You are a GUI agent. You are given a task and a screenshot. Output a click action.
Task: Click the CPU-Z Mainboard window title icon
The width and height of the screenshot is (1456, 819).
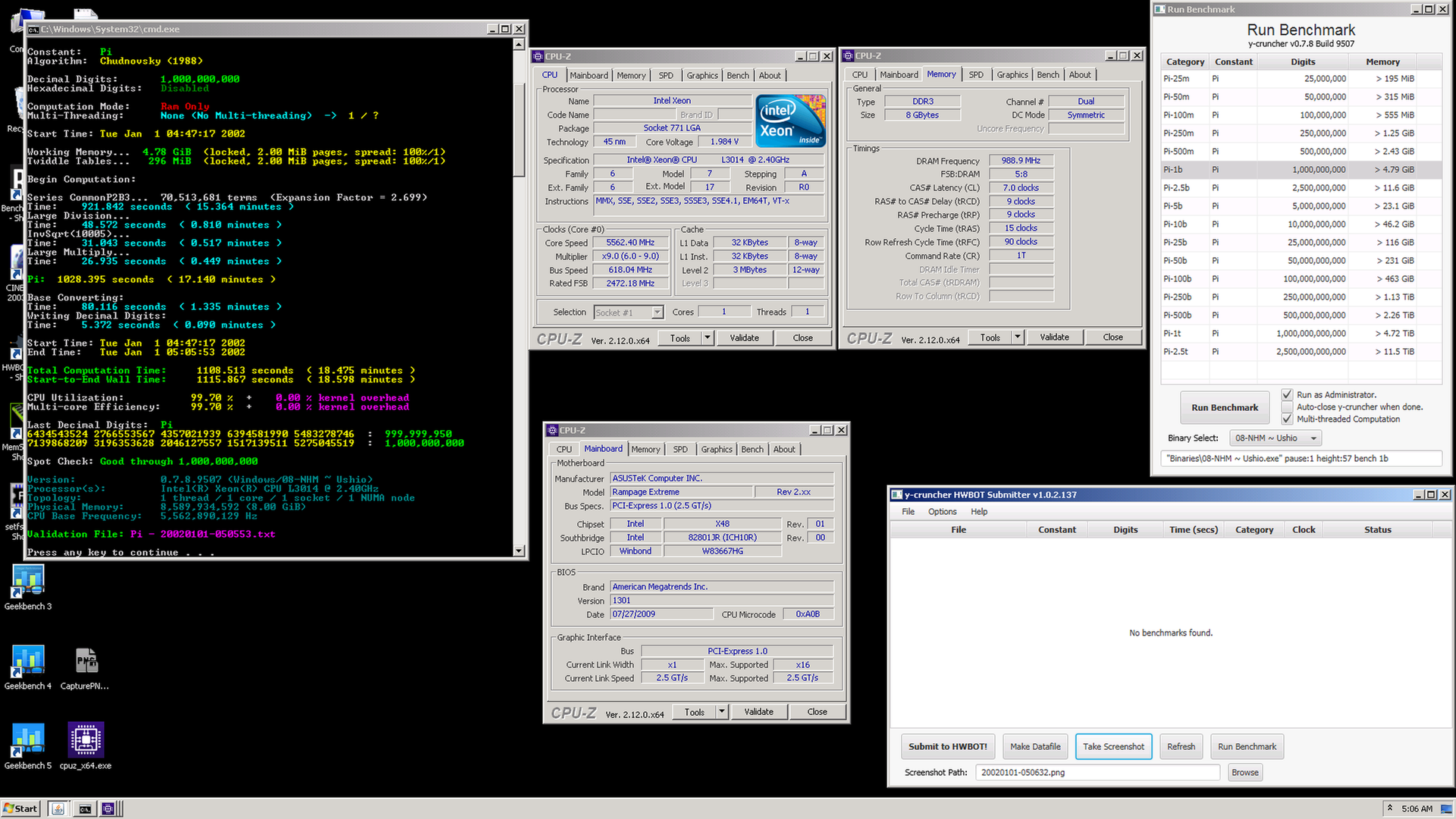tap(553, 430)
